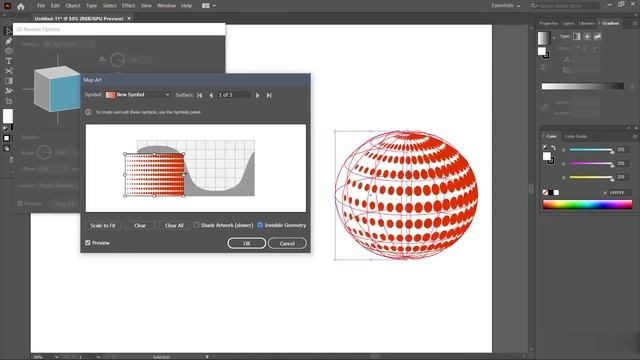The width and height of the screenshot is (640, 360).
Task: Select the Artboard tool
Action: 8,101
